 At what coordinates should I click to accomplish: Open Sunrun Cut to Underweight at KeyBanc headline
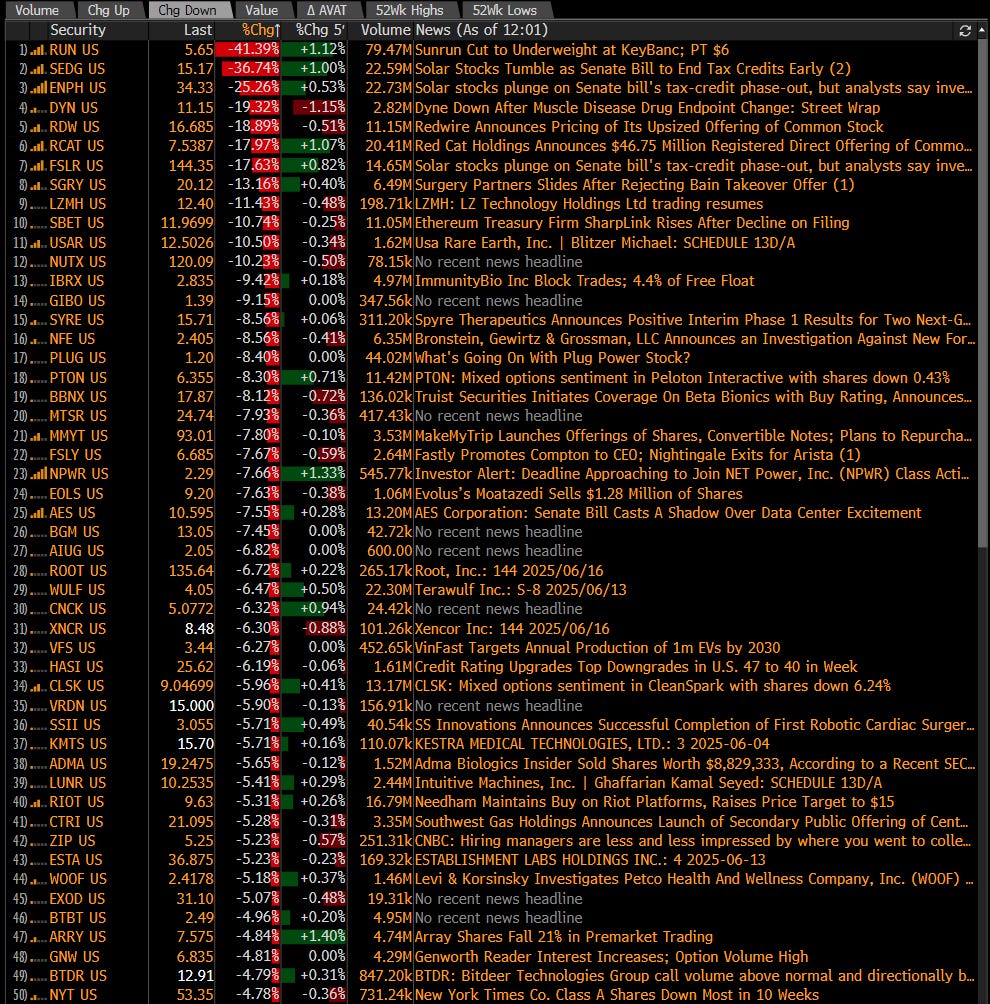click(572, 50)
